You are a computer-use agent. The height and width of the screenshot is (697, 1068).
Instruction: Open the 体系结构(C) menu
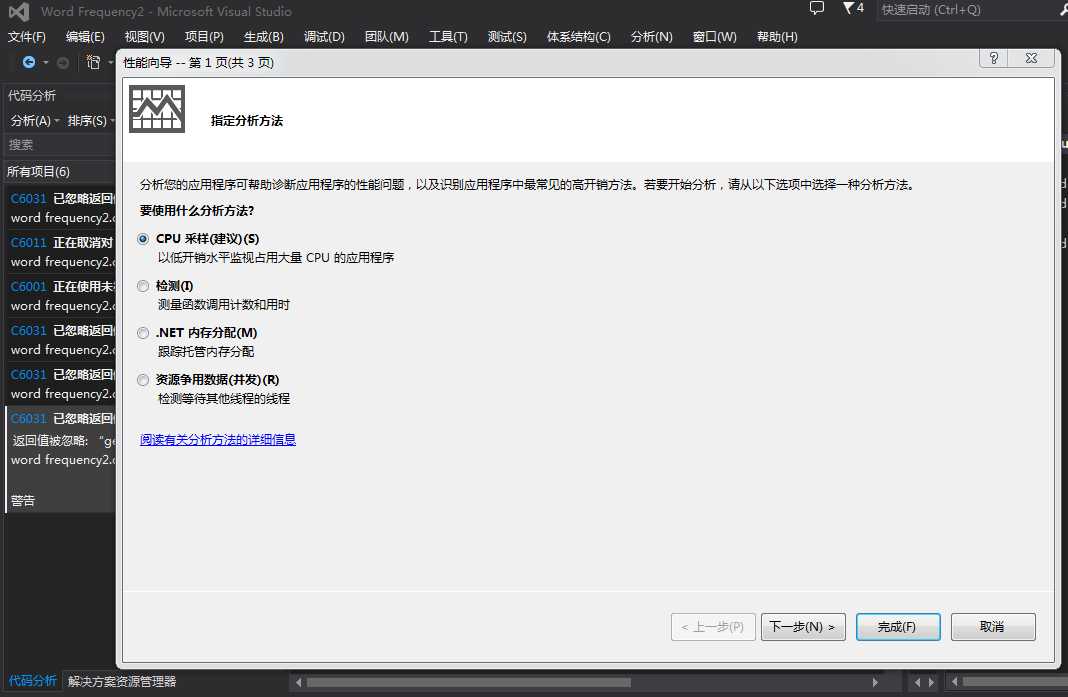[578, 37]
